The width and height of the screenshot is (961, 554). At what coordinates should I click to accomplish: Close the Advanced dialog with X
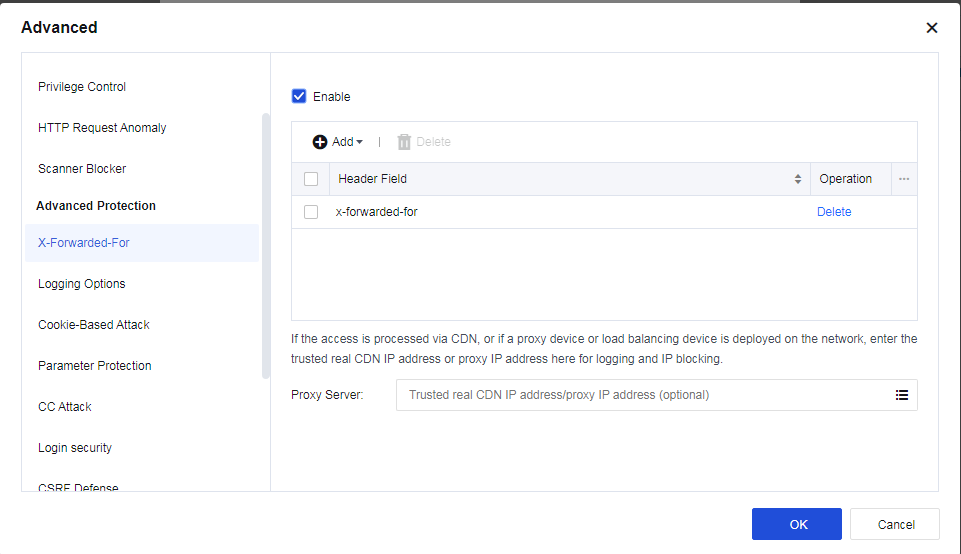click(x=931, y=28)
